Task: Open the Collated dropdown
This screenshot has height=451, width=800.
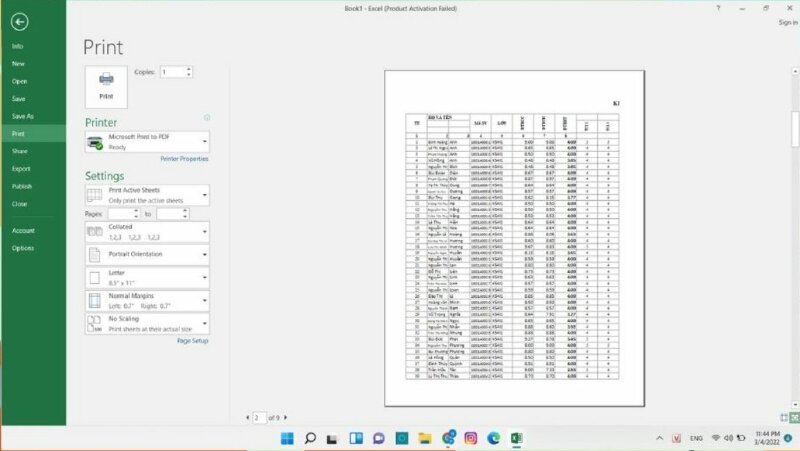Action: tap(147, 232)
